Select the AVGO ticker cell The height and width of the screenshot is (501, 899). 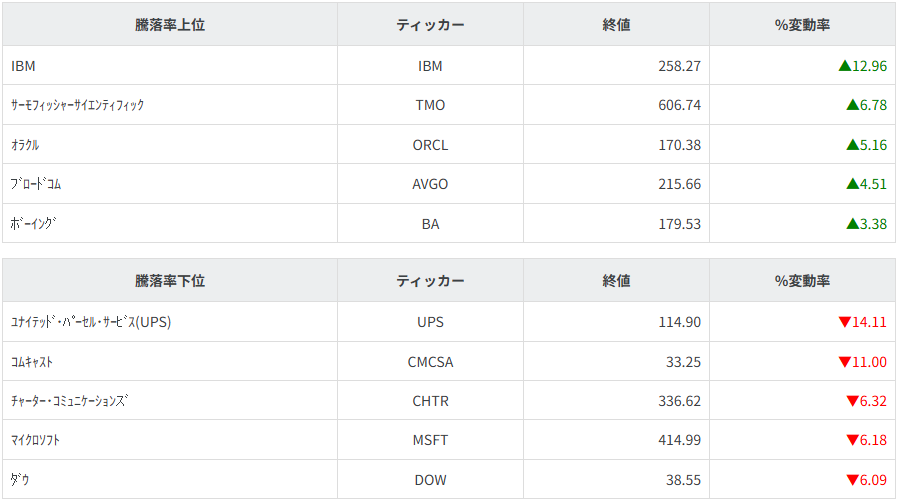(x=430, y=184)
